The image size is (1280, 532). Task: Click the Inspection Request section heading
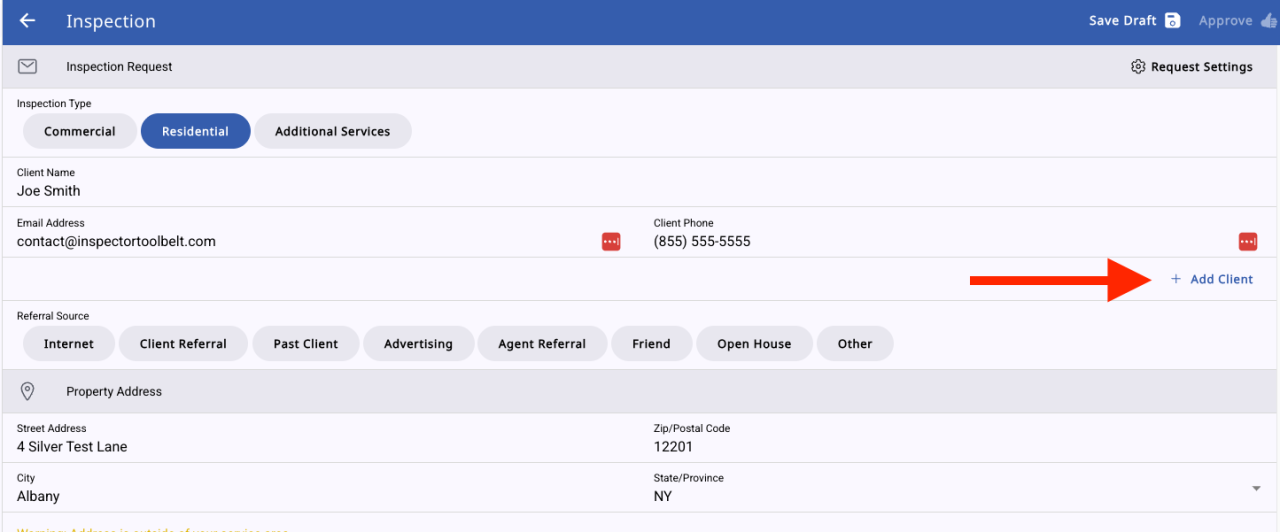[x=119, y=67]
